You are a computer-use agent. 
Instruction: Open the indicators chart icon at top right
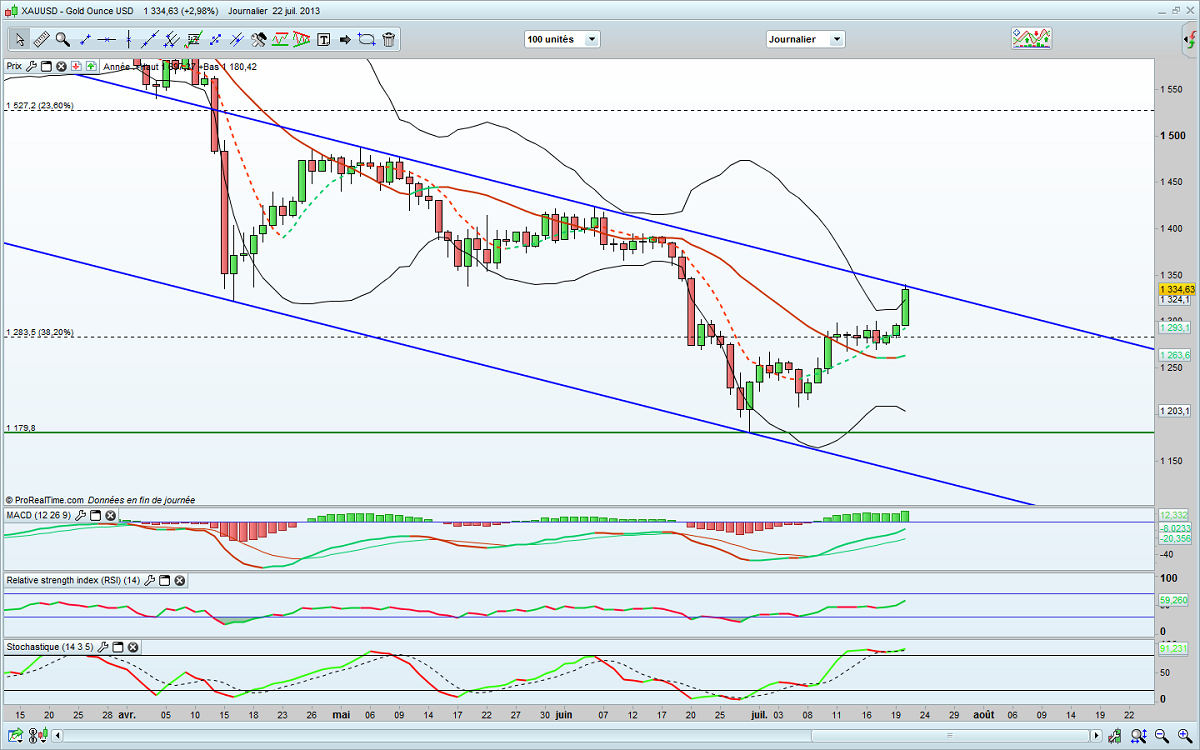click(x=1031, y=38)
